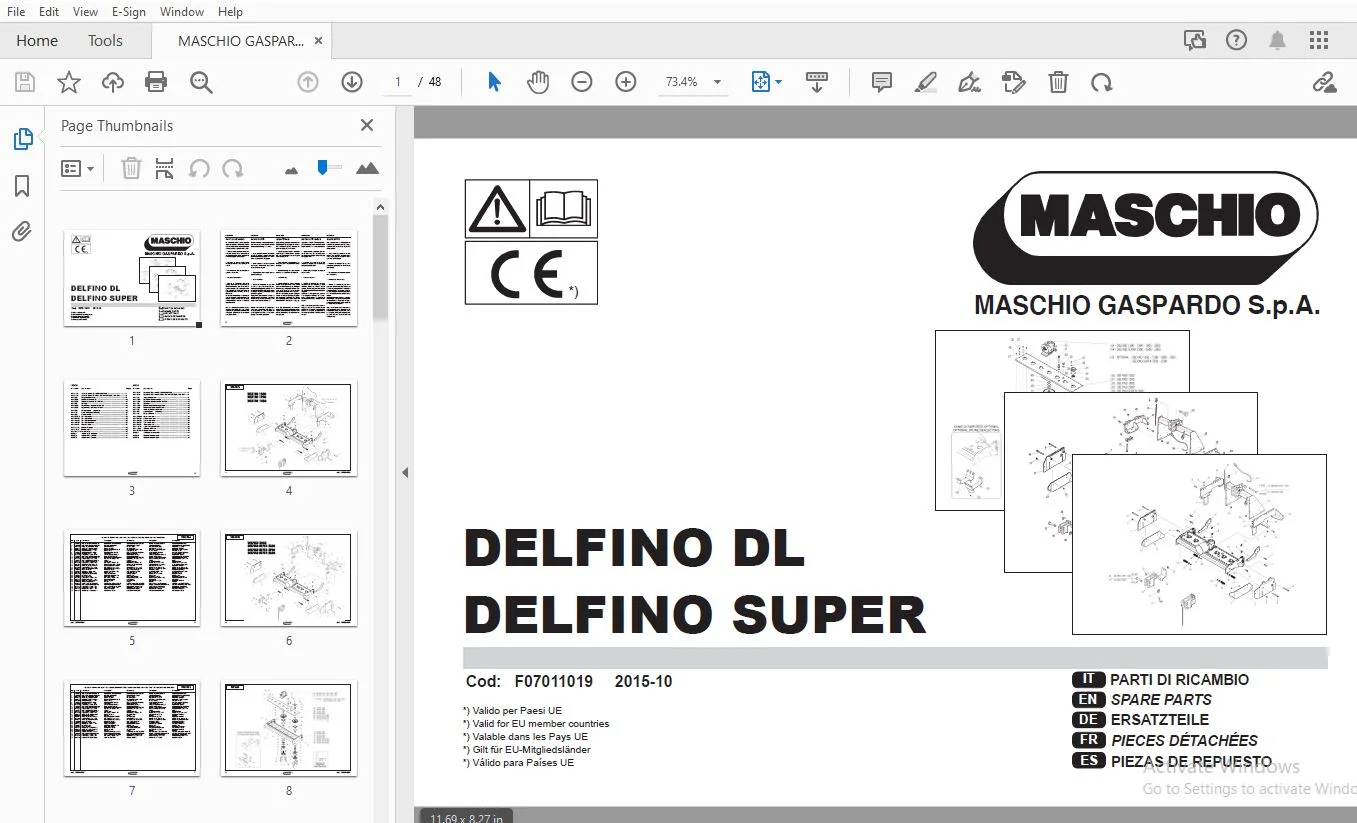
Task: Upload the file to cloud storage
Action: tap(113, 82)
